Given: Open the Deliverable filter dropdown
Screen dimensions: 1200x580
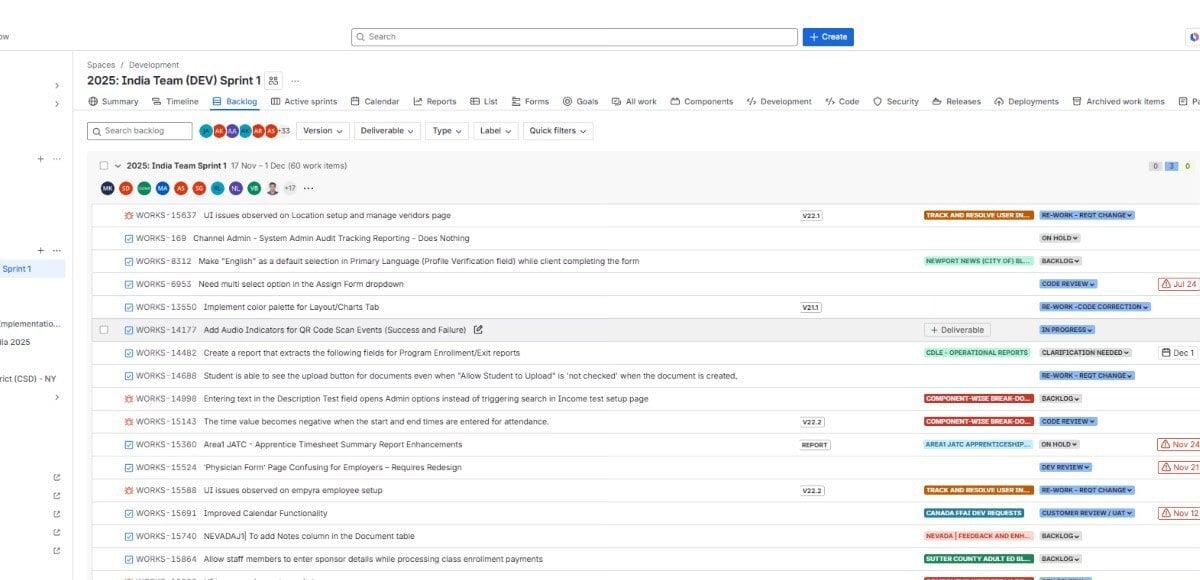Looking at the screenshot, I should (x=387, y=131).
